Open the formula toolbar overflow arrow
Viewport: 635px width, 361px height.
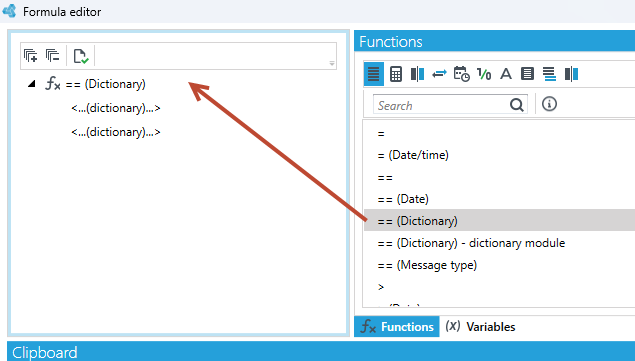332,63
